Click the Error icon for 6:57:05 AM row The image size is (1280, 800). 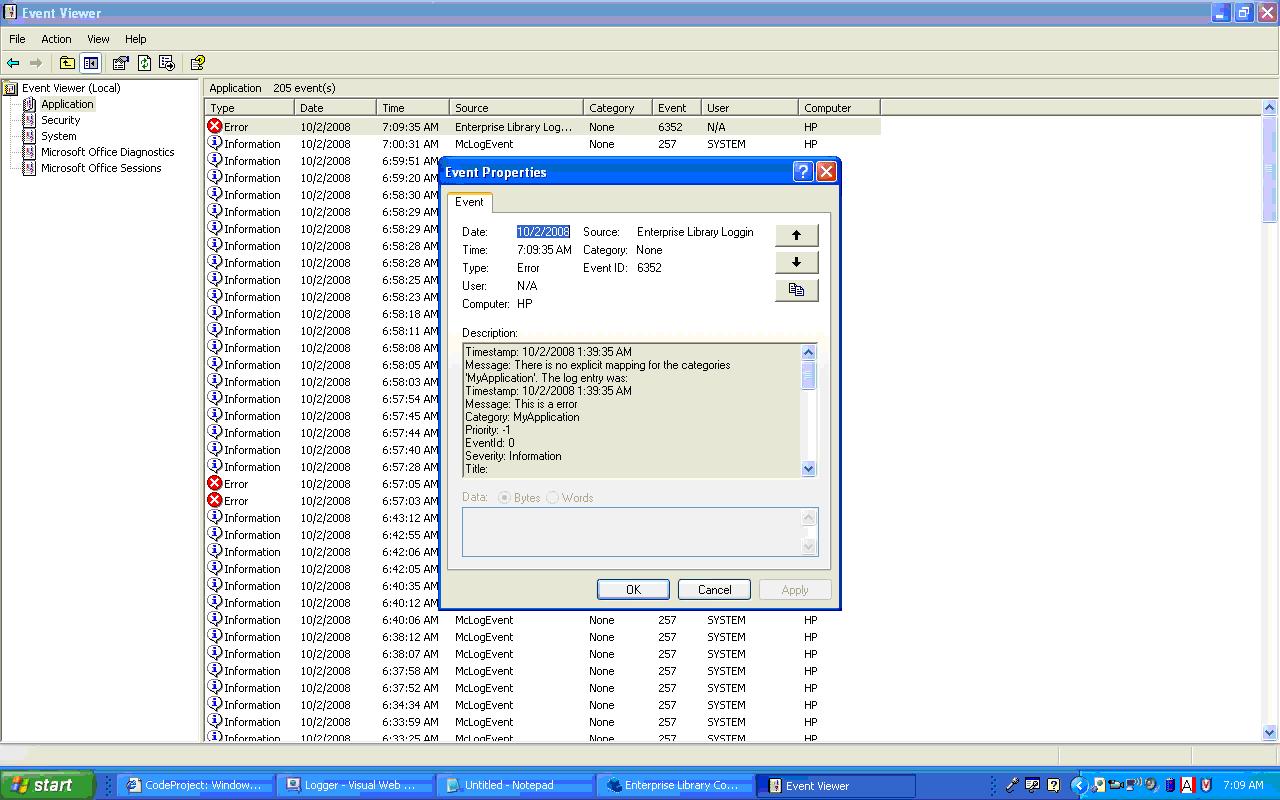[214, 484]
